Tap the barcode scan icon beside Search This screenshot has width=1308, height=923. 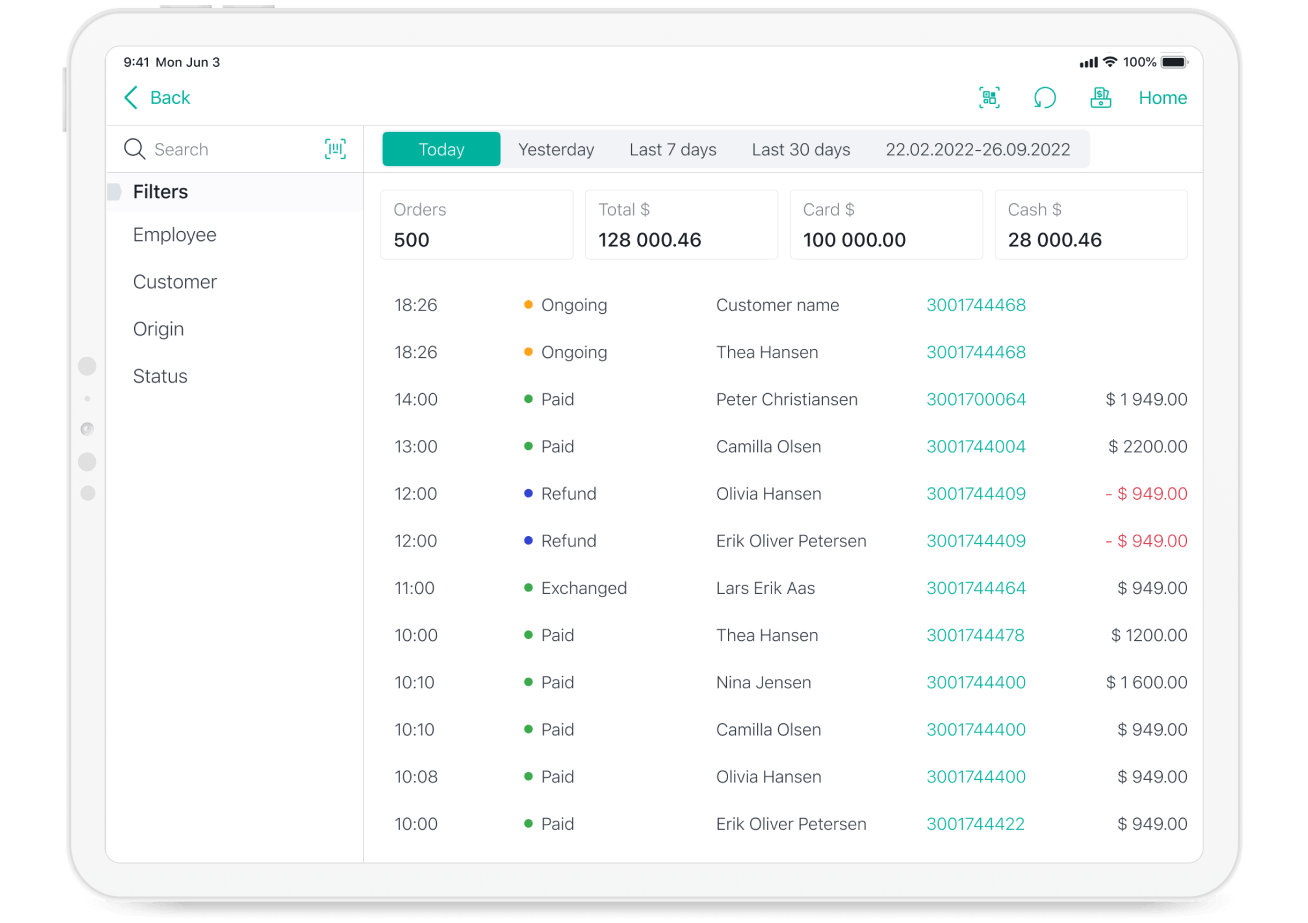pos(335,149)
